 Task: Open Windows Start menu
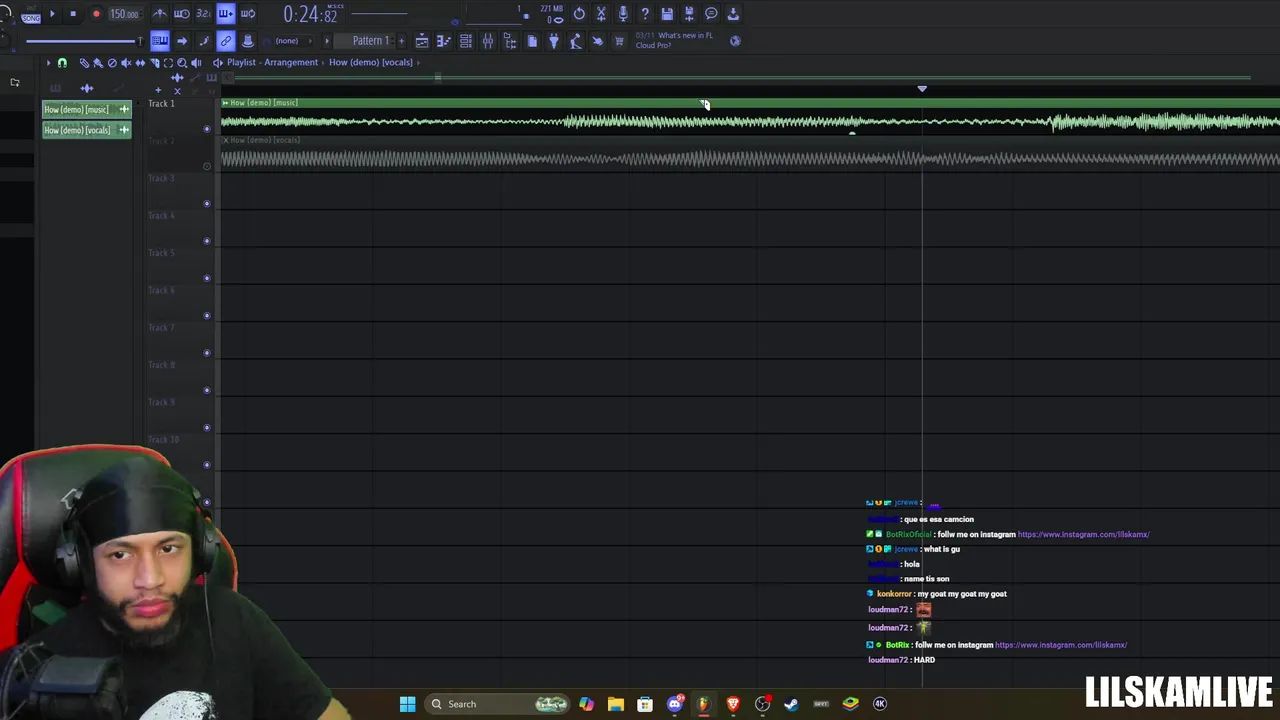(407, 704)
